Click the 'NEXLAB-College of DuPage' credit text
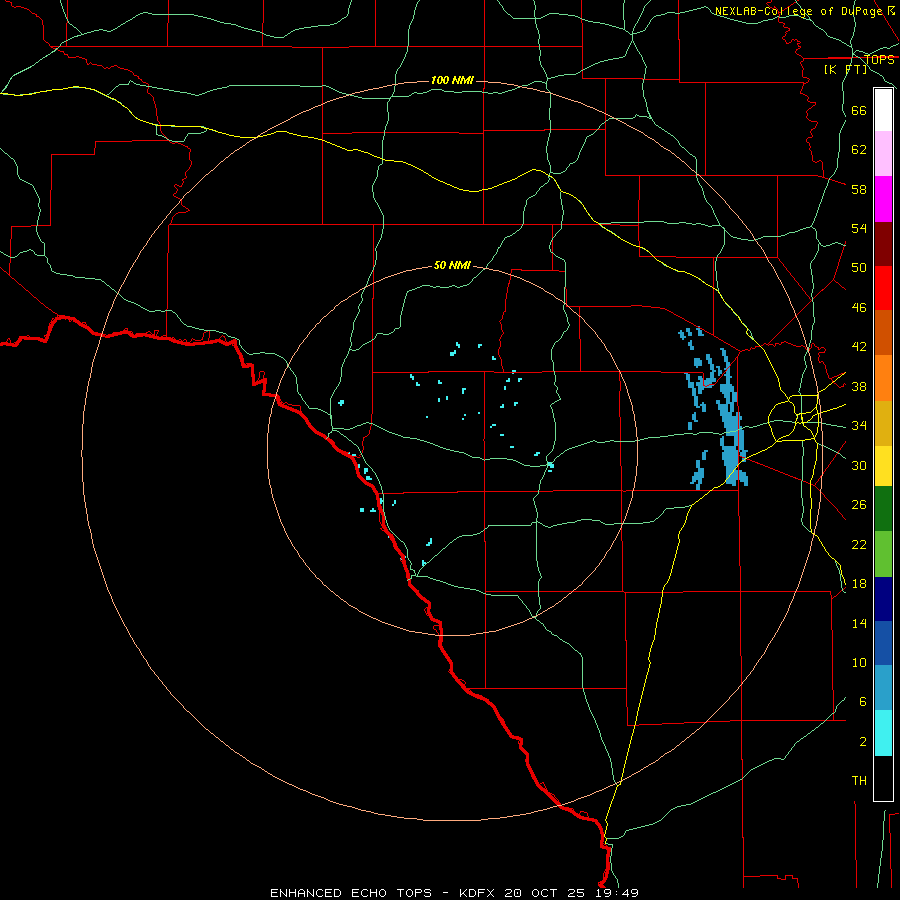Screen dimensions: 900x900 click(798, 11)
